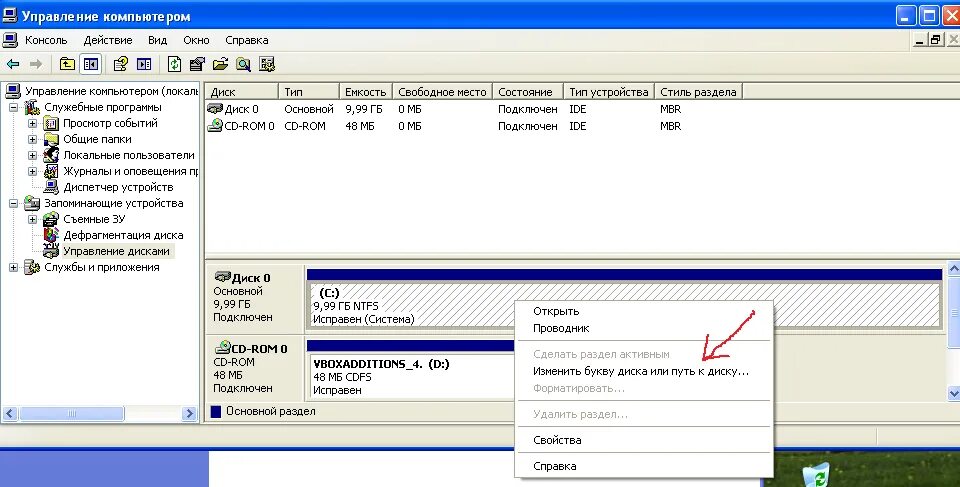Toggle the show/hide console tree toolbar icon
Image resolution: width=960 pixels, height=487 pixels.
click(91, 64)
